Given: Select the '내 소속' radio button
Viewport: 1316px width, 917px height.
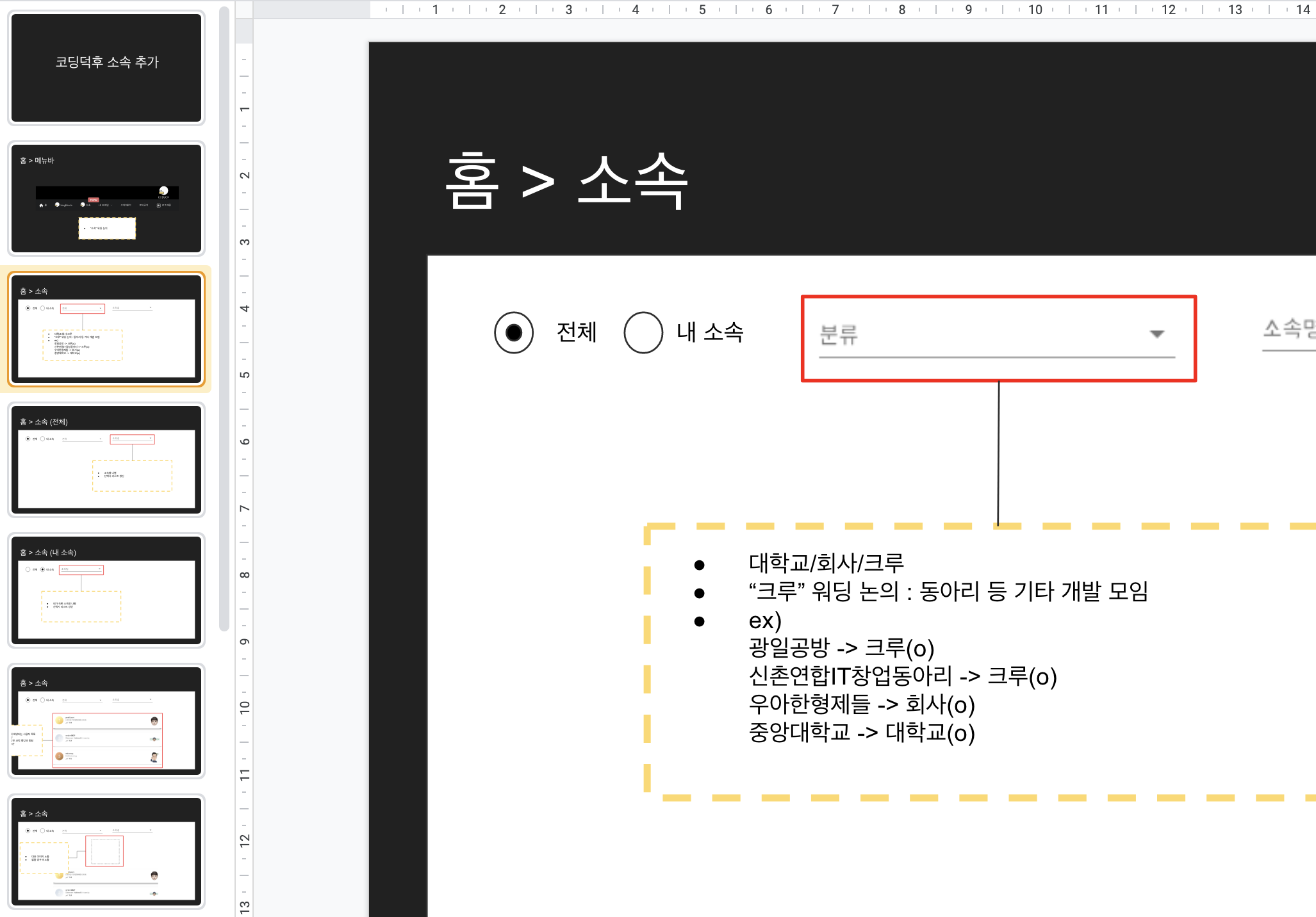Looking at the screenshot, I should [643, 332].
